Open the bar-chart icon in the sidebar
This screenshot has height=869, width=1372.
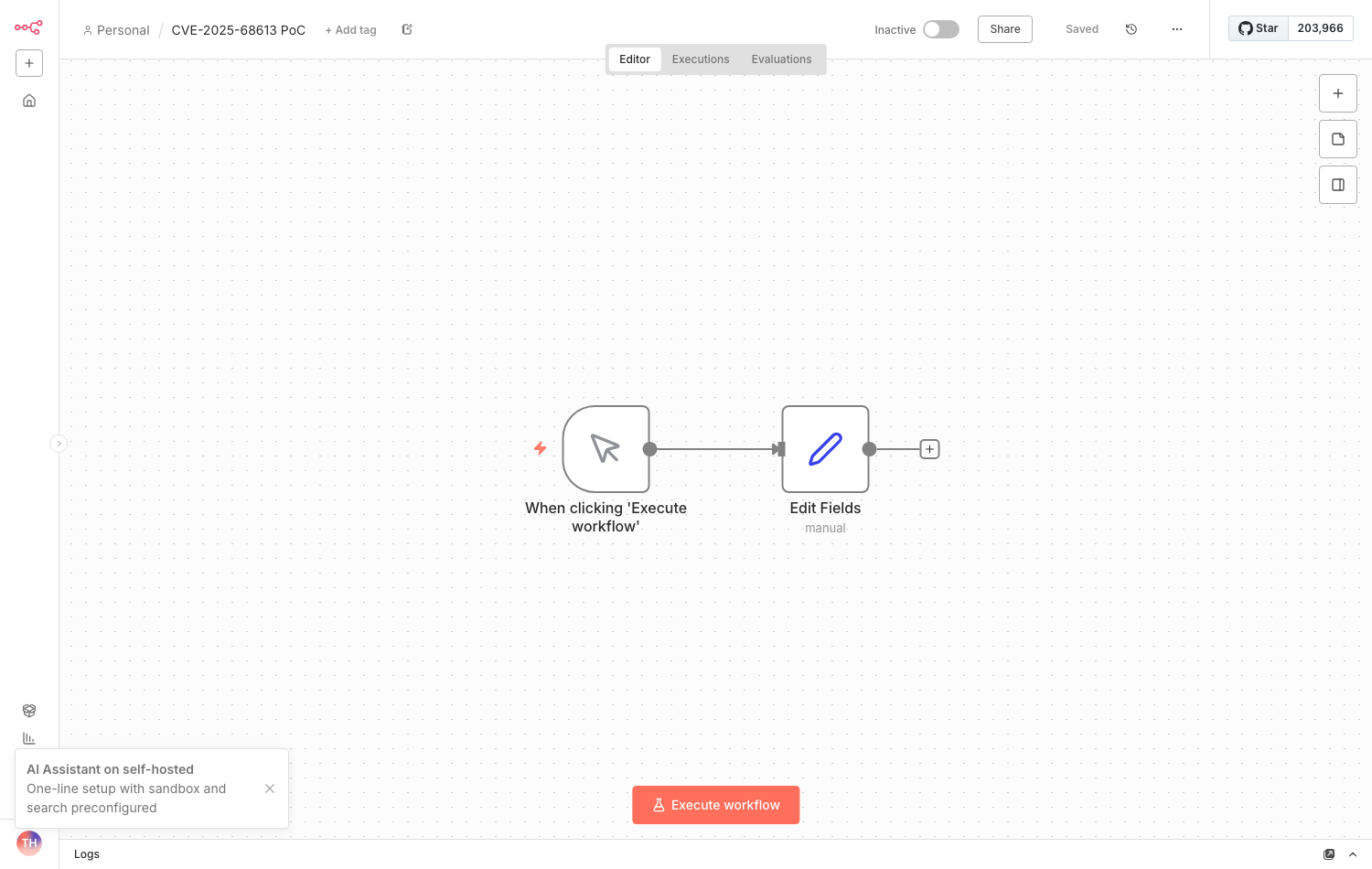pos(29,738)
